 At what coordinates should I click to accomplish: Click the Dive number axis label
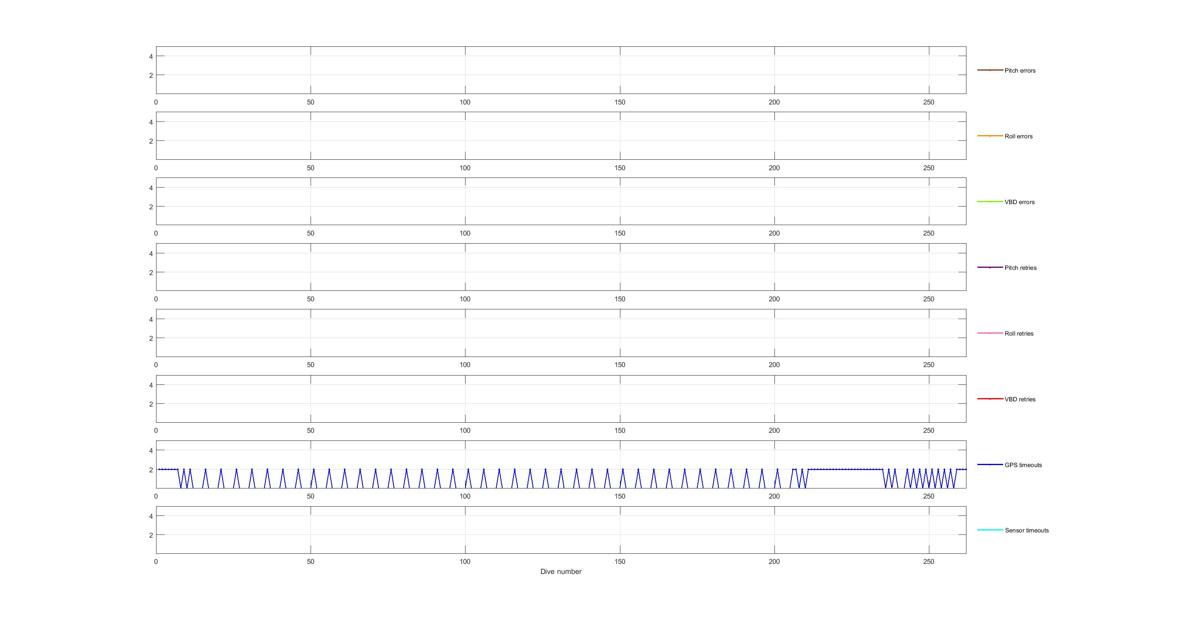[561, 572]
